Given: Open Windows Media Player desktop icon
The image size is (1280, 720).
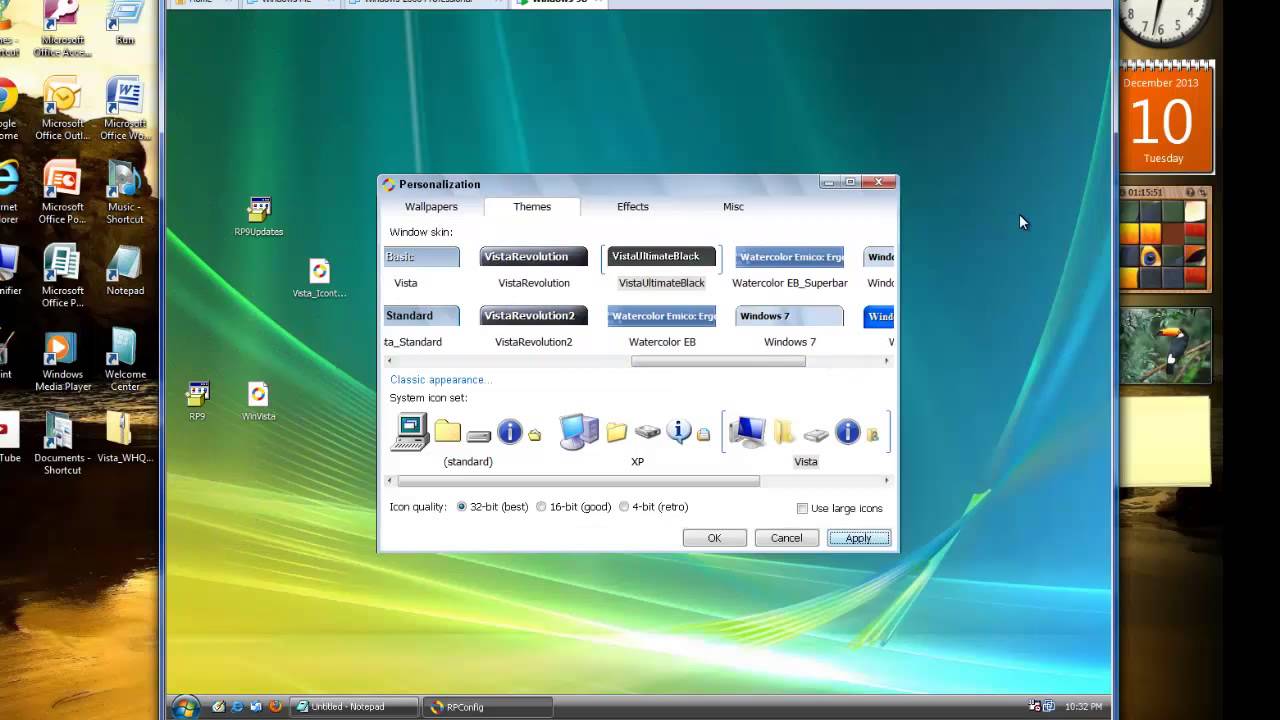Looking at the screenshot, I should [63, 360].
